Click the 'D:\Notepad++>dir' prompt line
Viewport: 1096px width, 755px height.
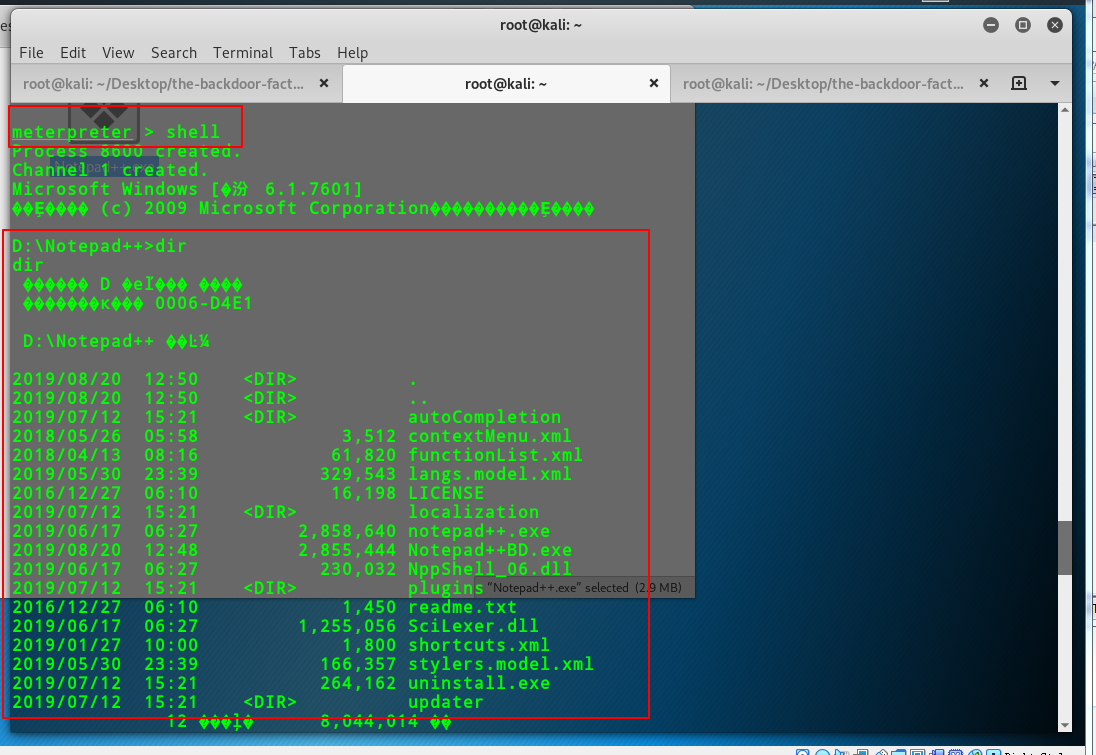coord(99,246)
